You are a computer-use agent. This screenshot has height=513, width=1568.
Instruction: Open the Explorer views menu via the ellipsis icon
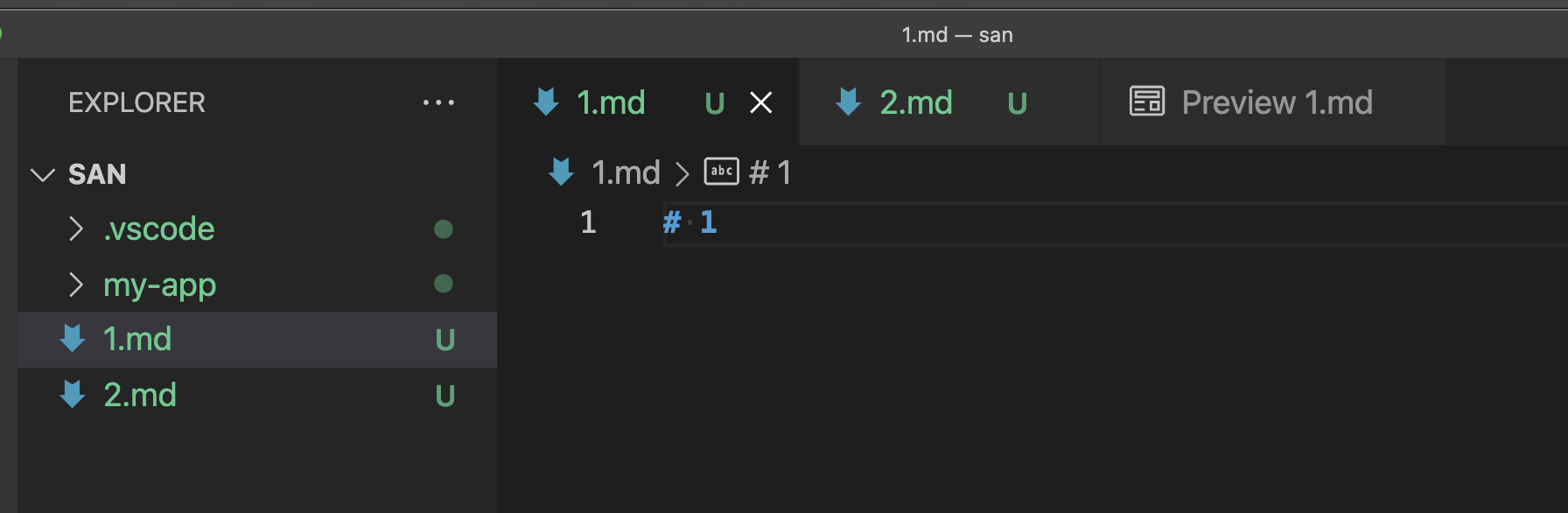click(438, 102)
